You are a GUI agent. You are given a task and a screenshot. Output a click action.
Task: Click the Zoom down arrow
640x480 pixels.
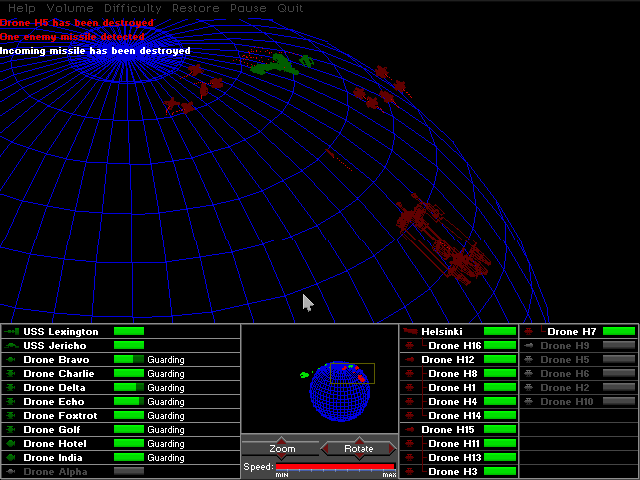click(281, 457)
